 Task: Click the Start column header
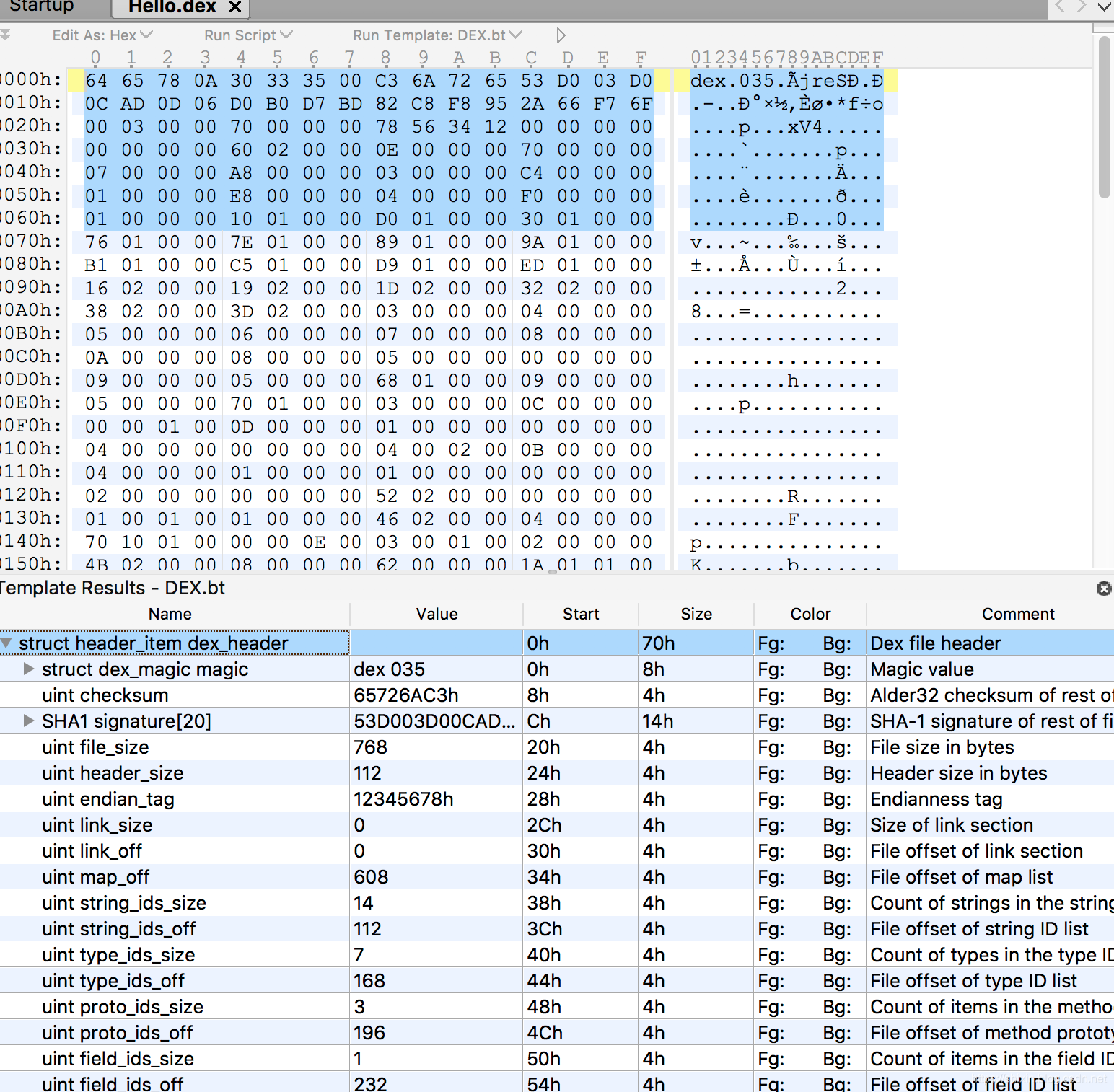click(x=581, y=614)
